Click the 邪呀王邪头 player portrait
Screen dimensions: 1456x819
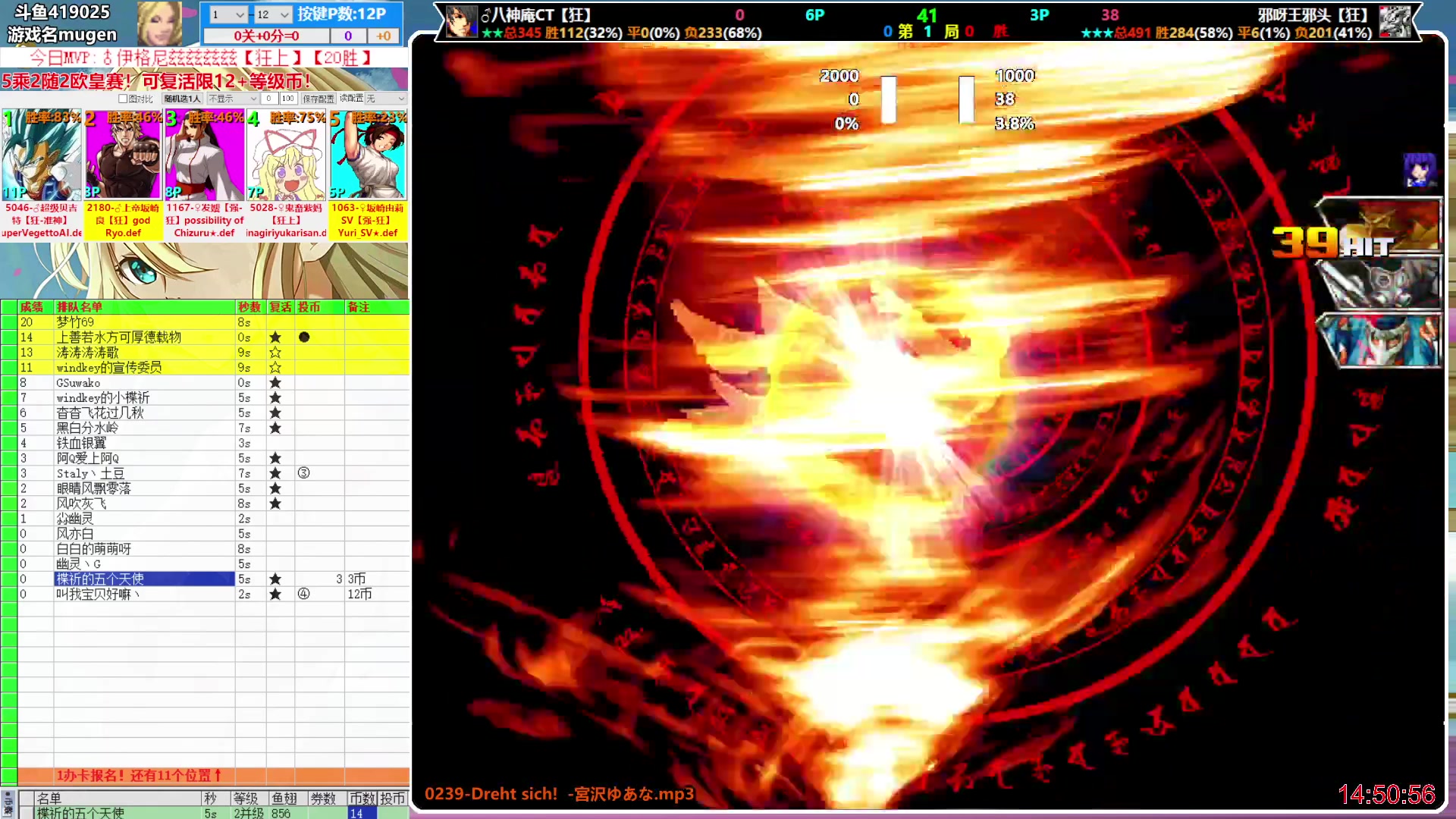coord(1395,21)
